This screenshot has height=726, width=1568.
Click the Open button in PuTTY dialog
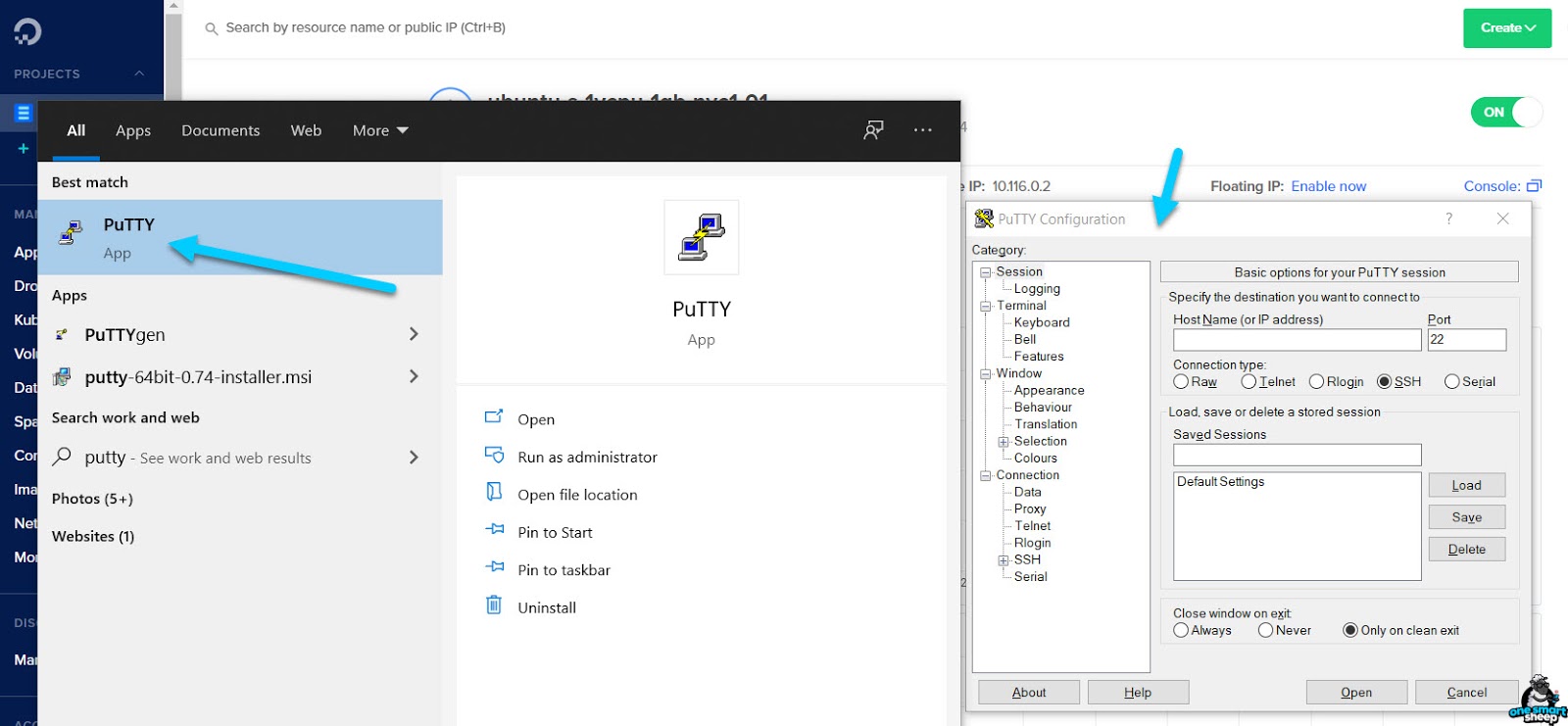1356,693
